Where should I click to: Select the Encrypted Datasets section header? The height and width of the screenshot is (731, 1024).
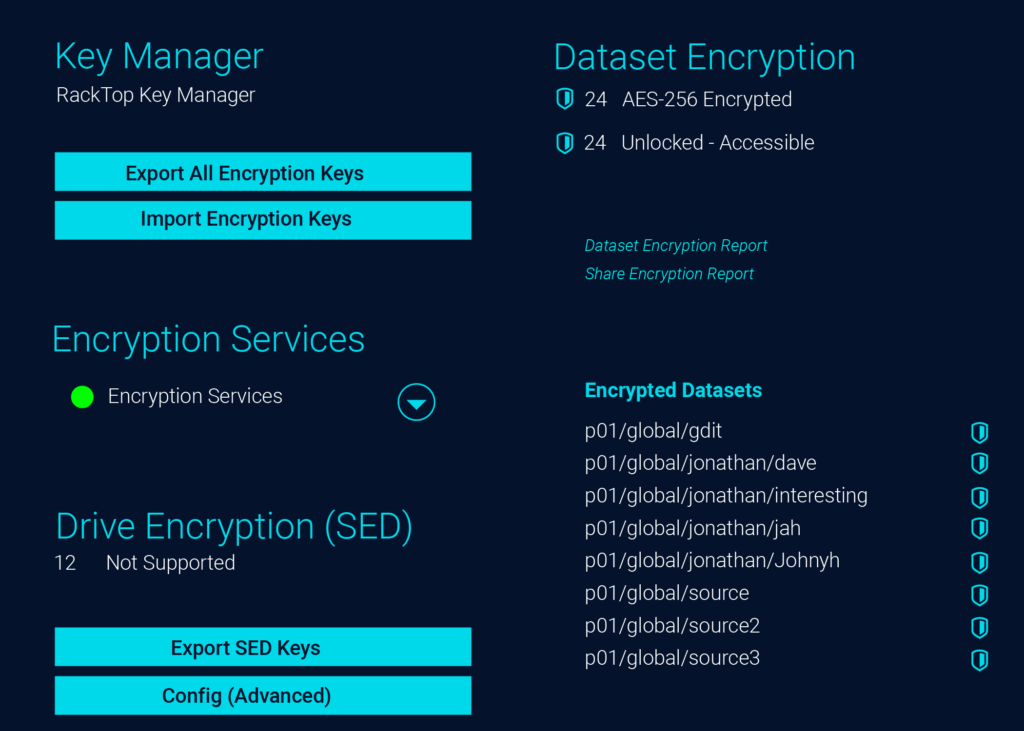click(673, 390)
